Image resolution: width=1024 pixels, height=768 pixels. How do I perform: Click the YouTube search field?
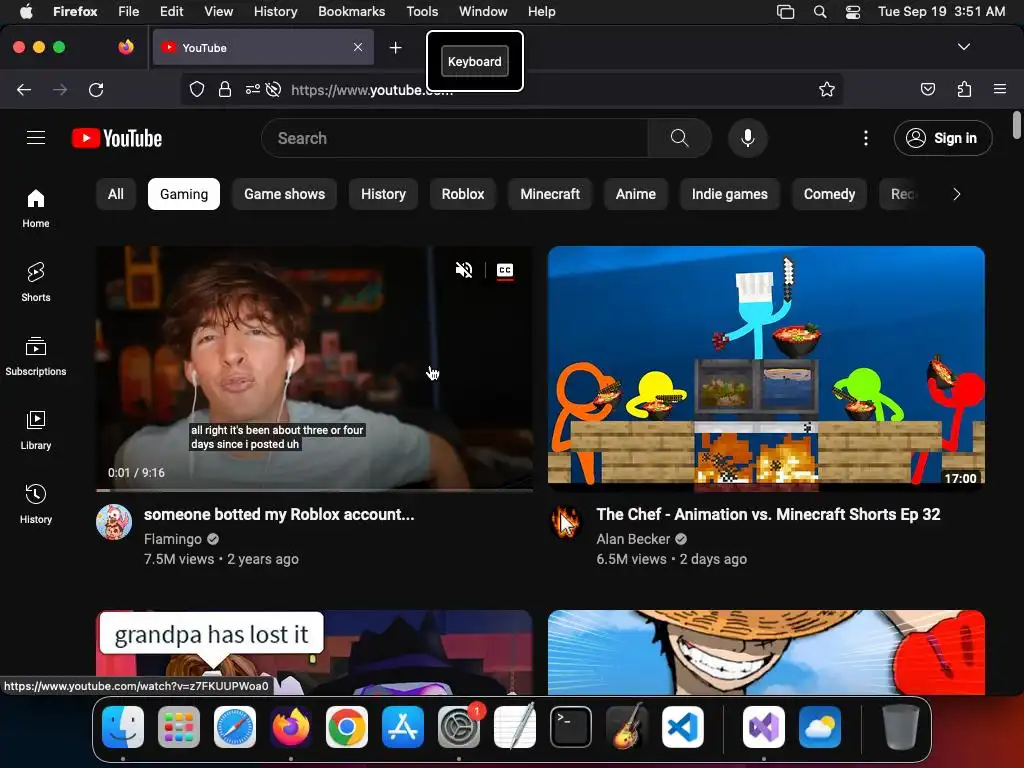455,138
